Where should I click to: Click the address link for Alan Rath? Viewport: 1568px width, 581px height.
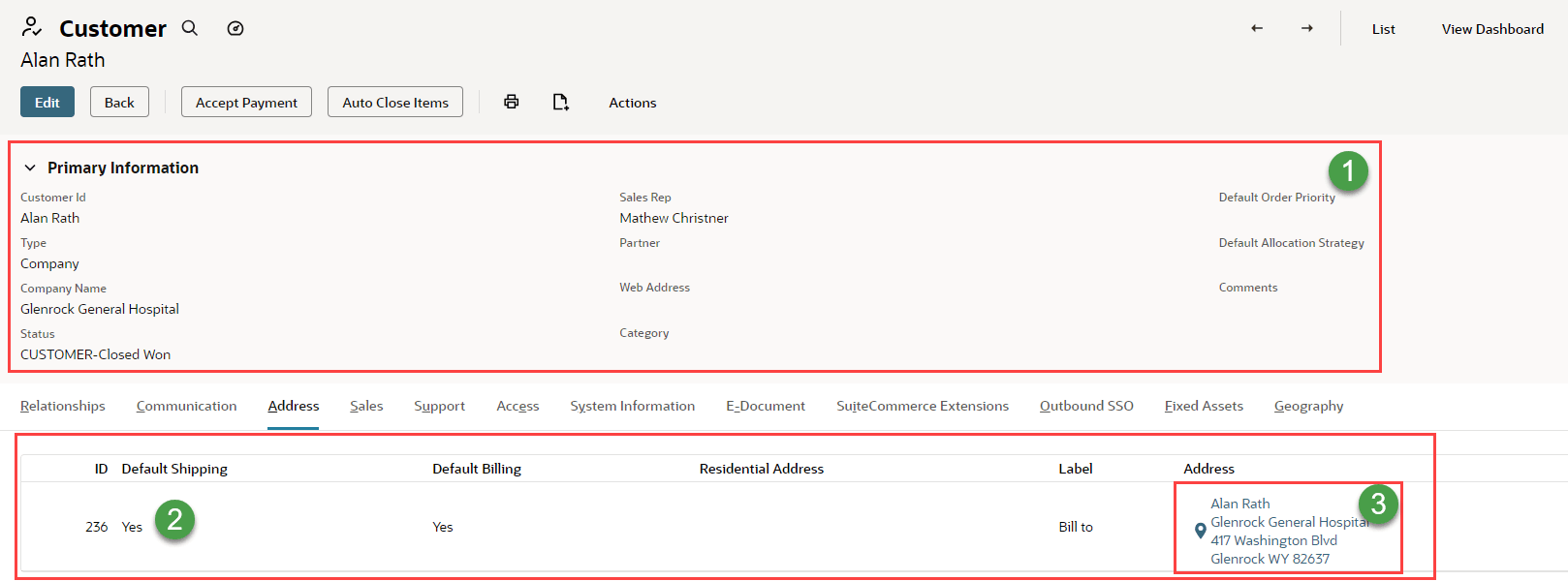(x=1289, y=531)
